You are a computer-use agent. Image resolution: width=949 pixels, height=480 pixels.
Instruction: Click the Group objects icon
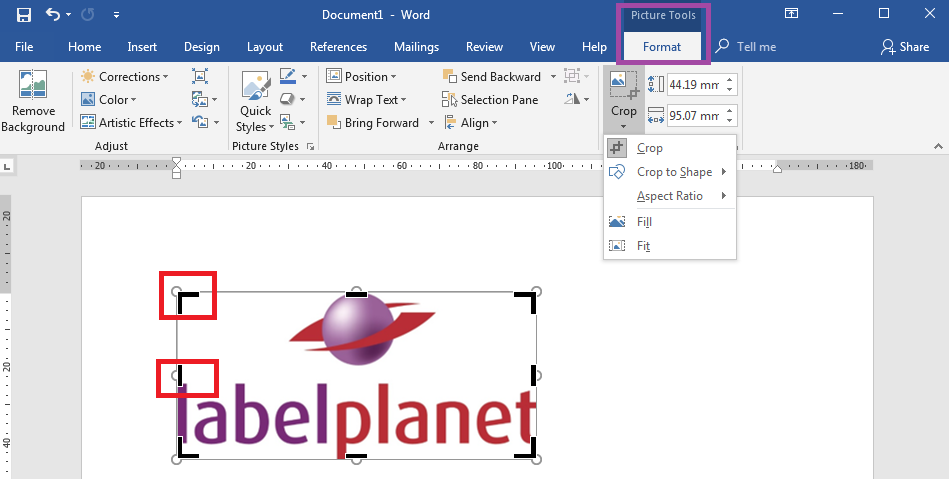click(x=572, y=76)
